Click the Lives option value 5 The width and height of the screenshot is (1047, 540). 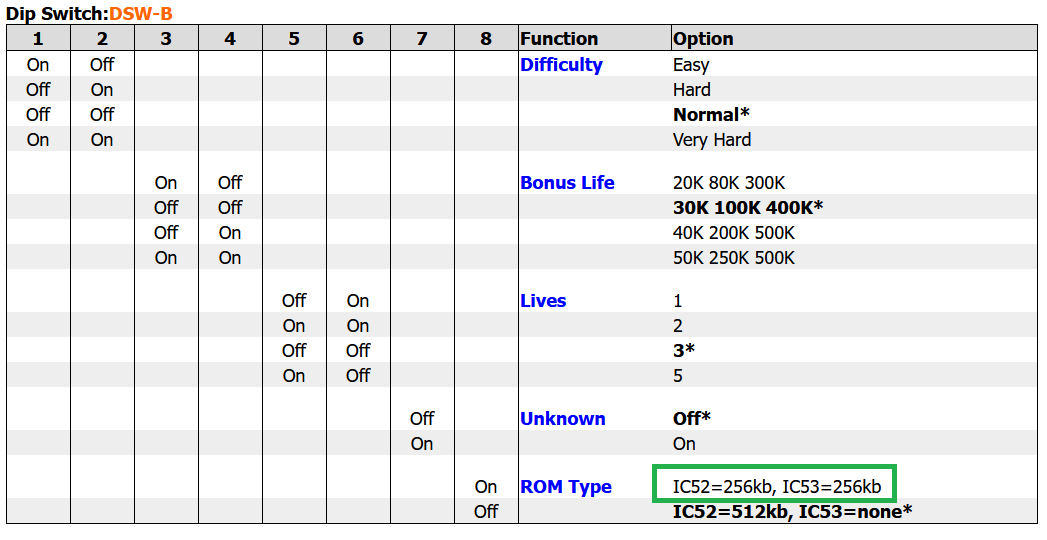tap(678, 376)
